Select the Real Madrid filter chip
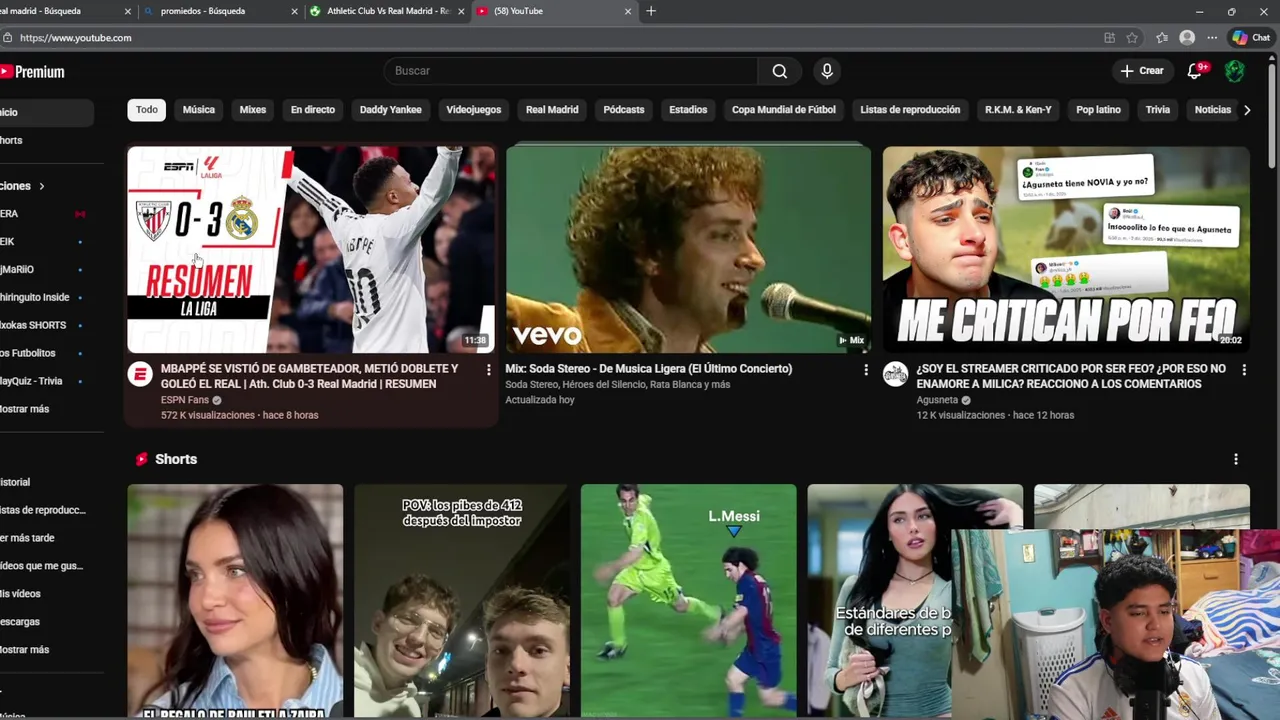The image size is (1280, 720). (552, 110)
